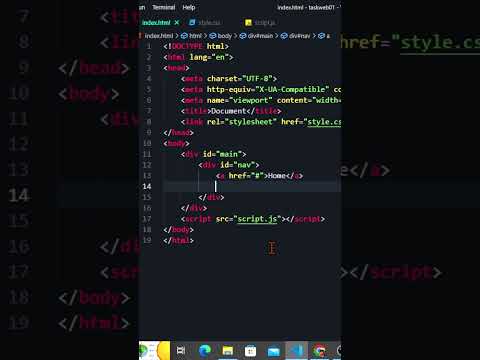Screen dimensions: 480x360
Task: Place cursor in the DOCTYPE html declaration
Action: pyautogui.click(x=196, y=46)
